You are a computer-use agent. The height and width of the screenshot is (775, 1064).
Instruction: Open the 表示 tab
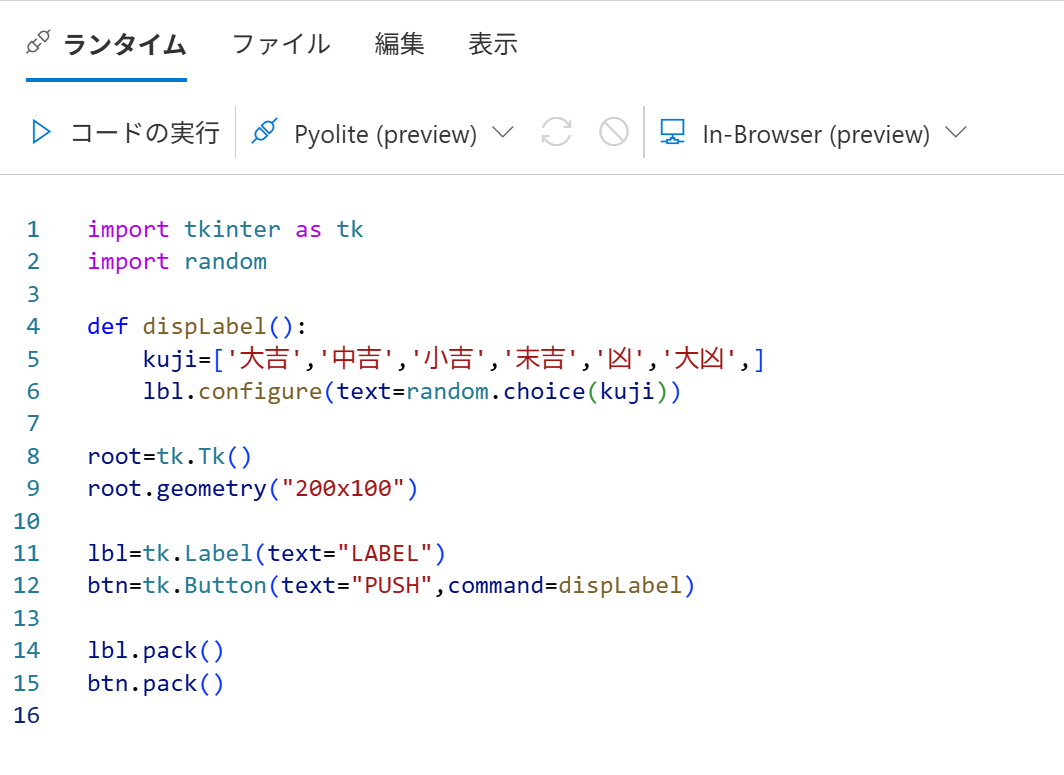tap(493, 45)
